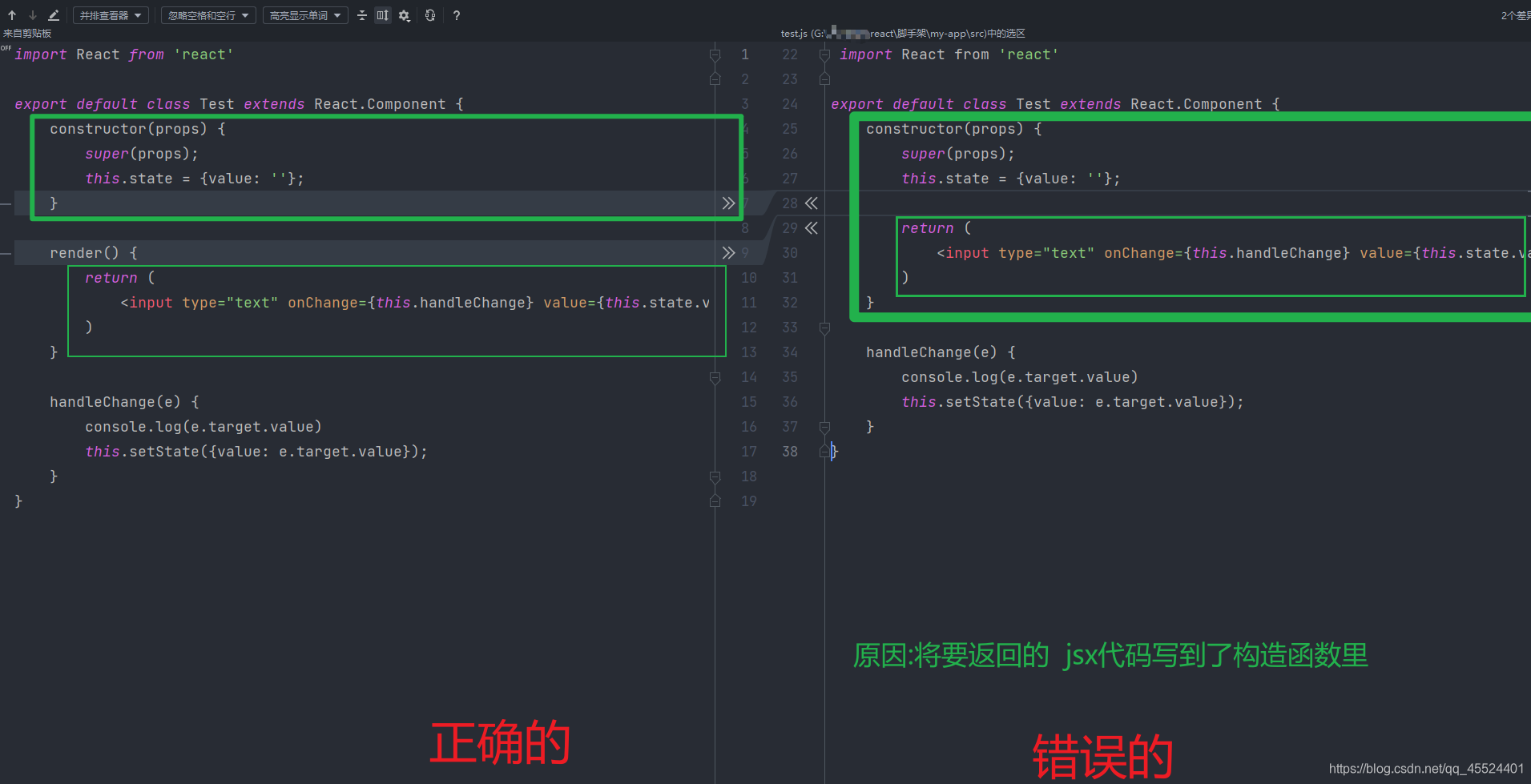Toggle the OFF indicator in the left gutter
Image resolution: width=1531 pixels, height=784 pixels.
tap(6, 49)
